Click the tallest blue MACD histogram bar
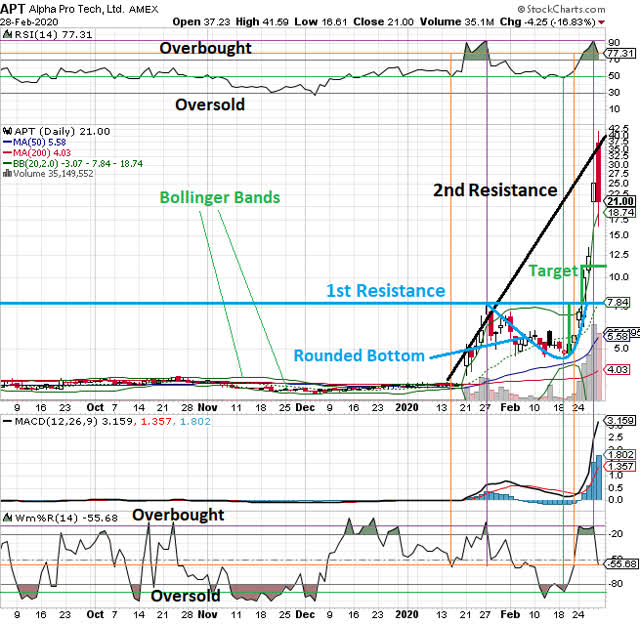This screenshot has width=640, height=624. click(599, 477)
